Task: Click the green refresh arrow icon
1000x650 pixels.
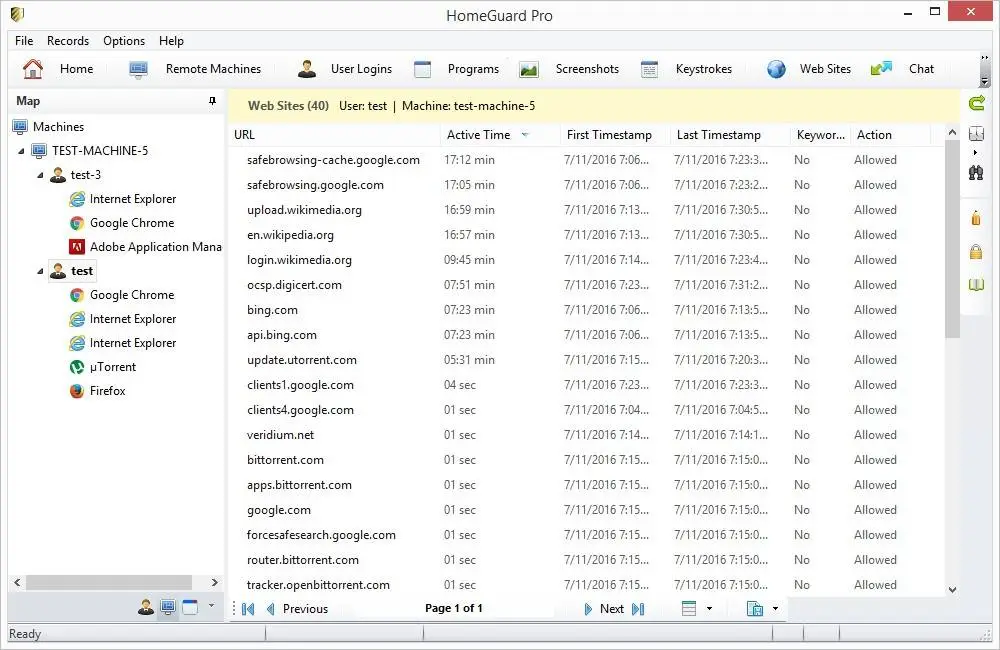Action: [976, 103]
